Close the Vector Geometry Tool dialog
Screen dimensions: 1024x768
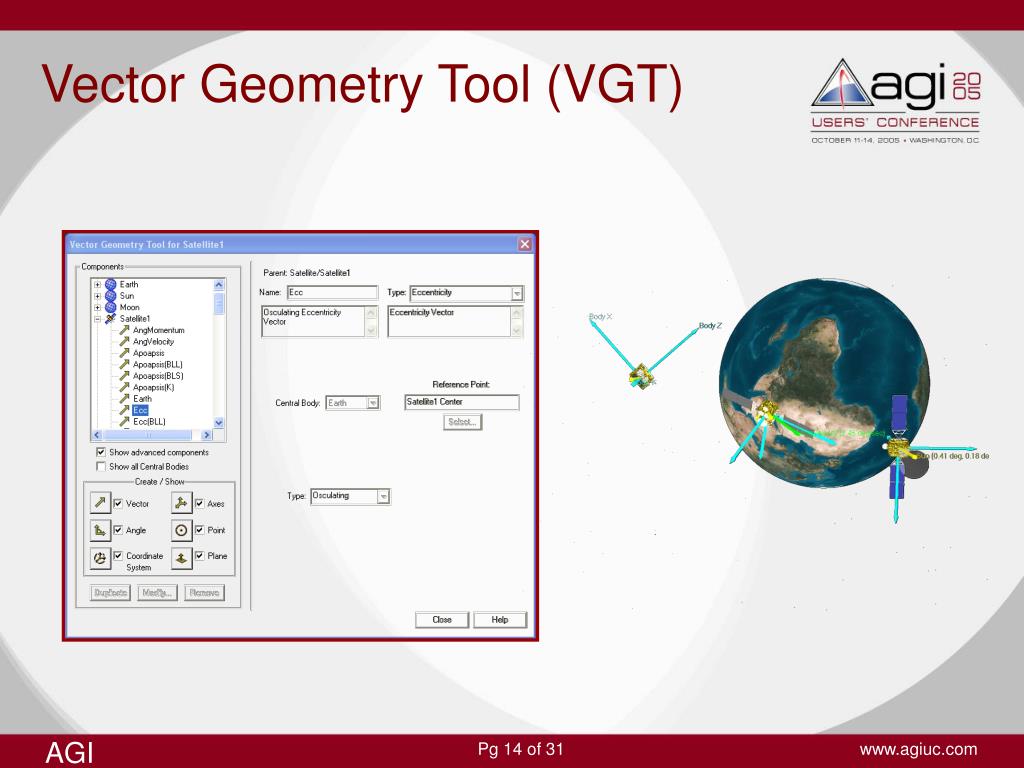[524, 244]
